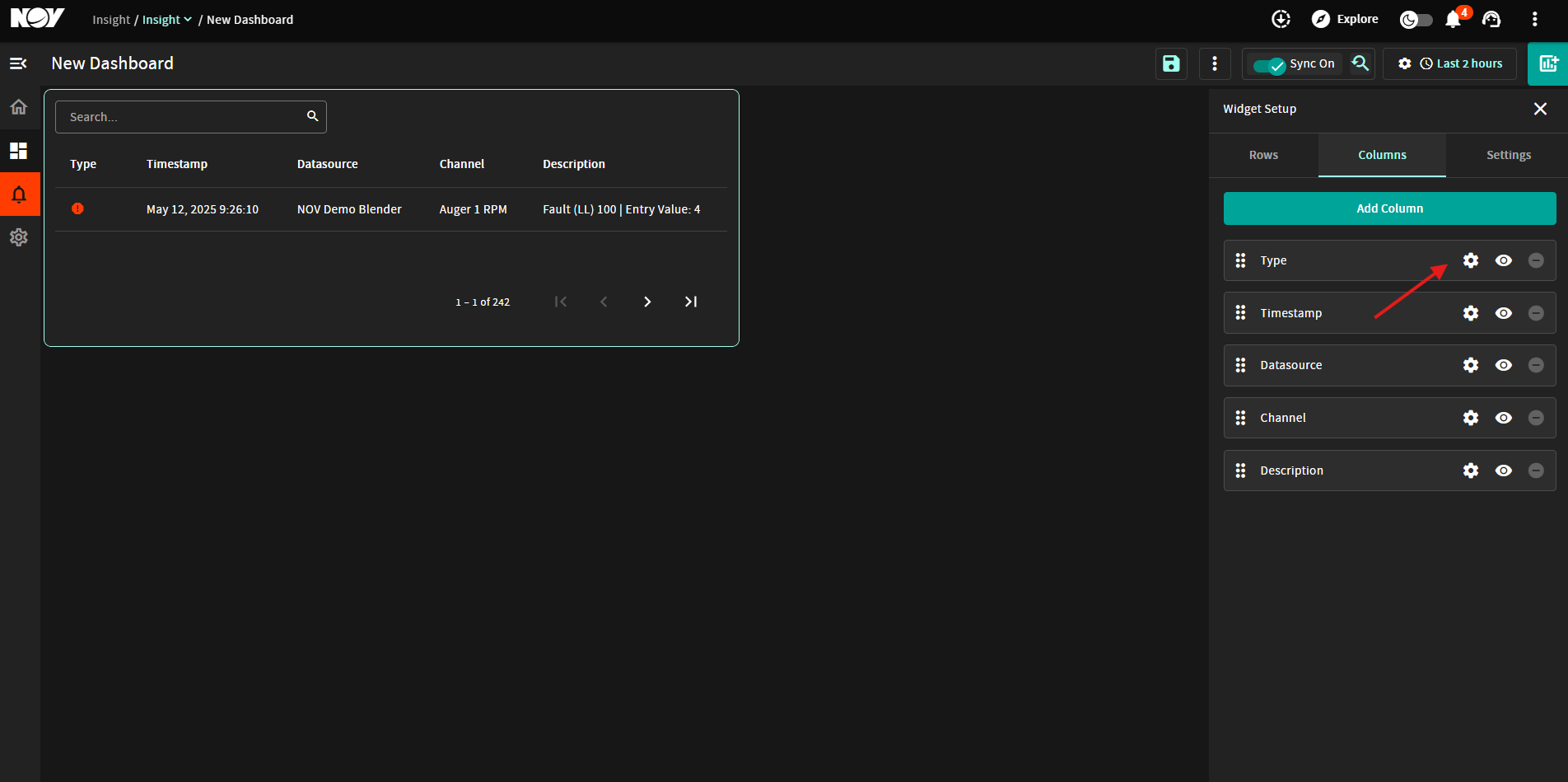Open the Dashboards sidebar icon
The width and height of the screenshot is (1568, 782).
click(x=18, y=151)
